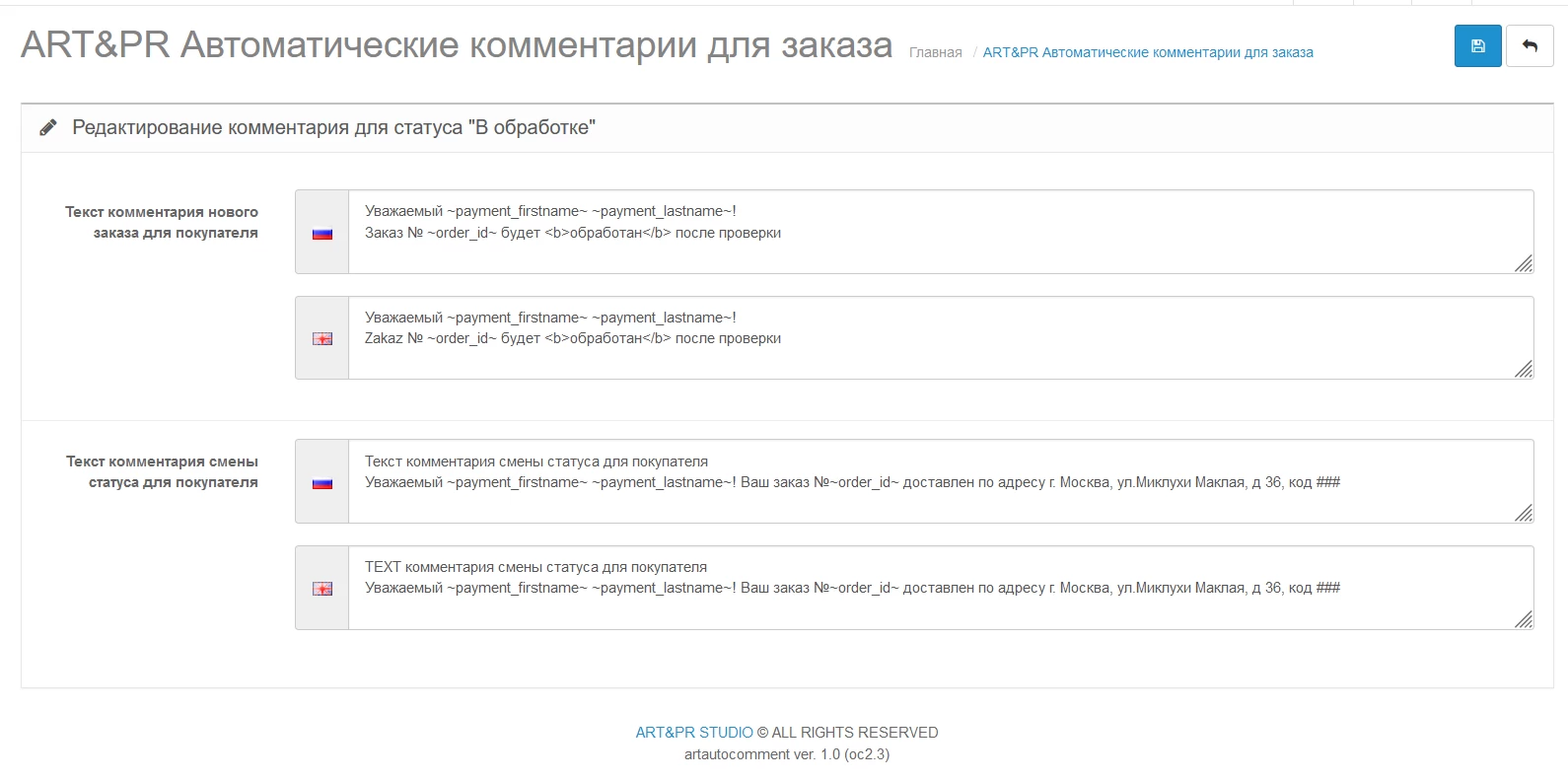
Task: Click the pencil icon beside the editing heading
Action: 47,127
